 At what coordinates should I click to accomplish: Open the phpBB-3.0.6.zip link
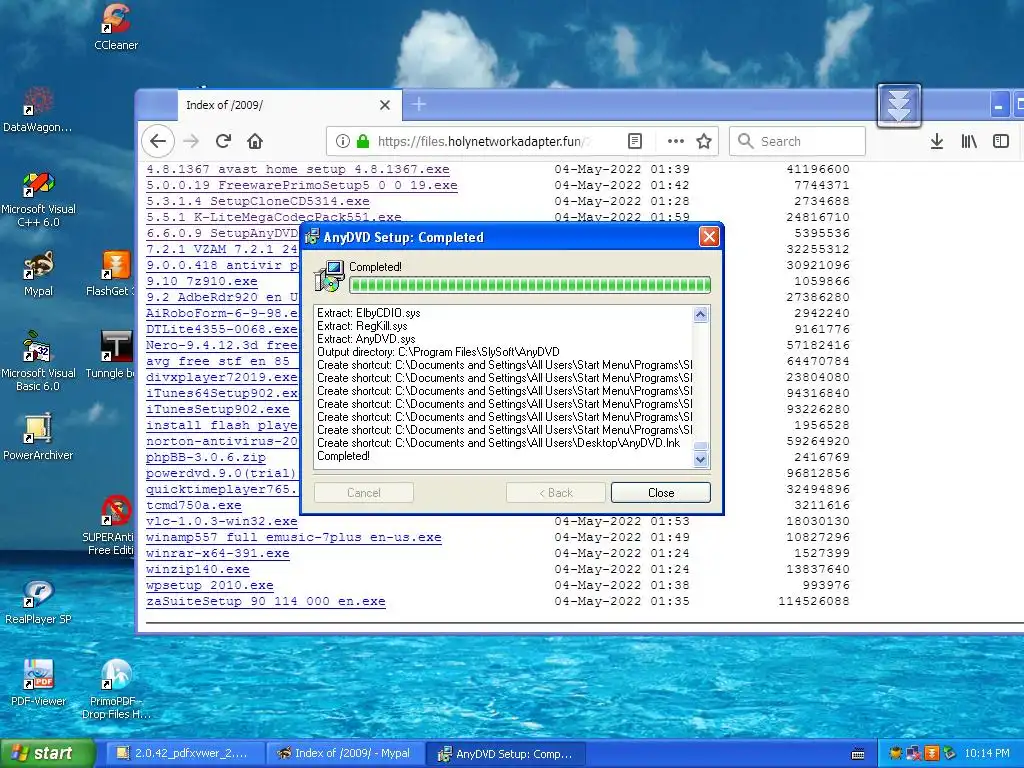(x=206, y=457)
